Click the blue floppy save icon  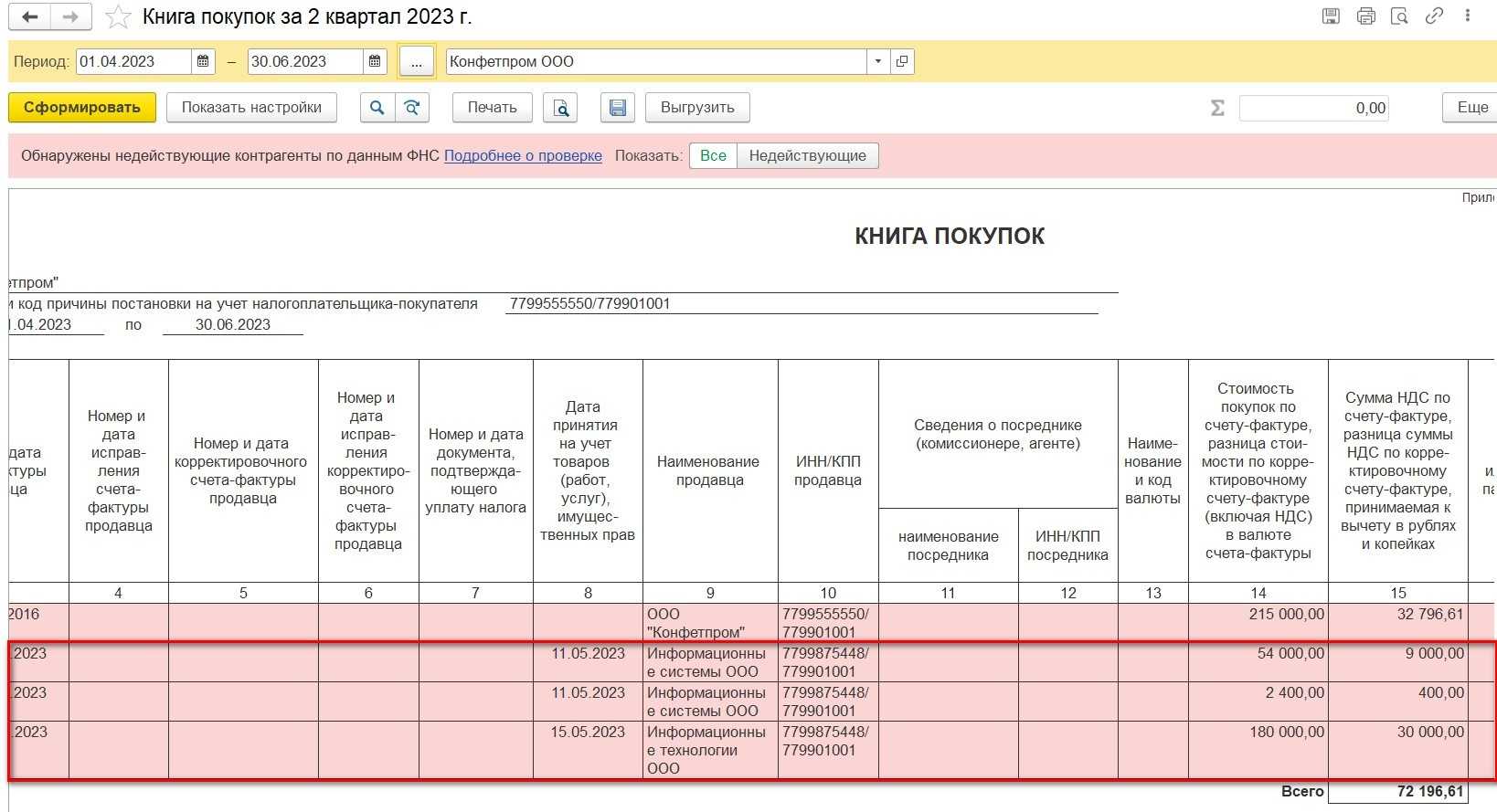click(x=618, y=108)
